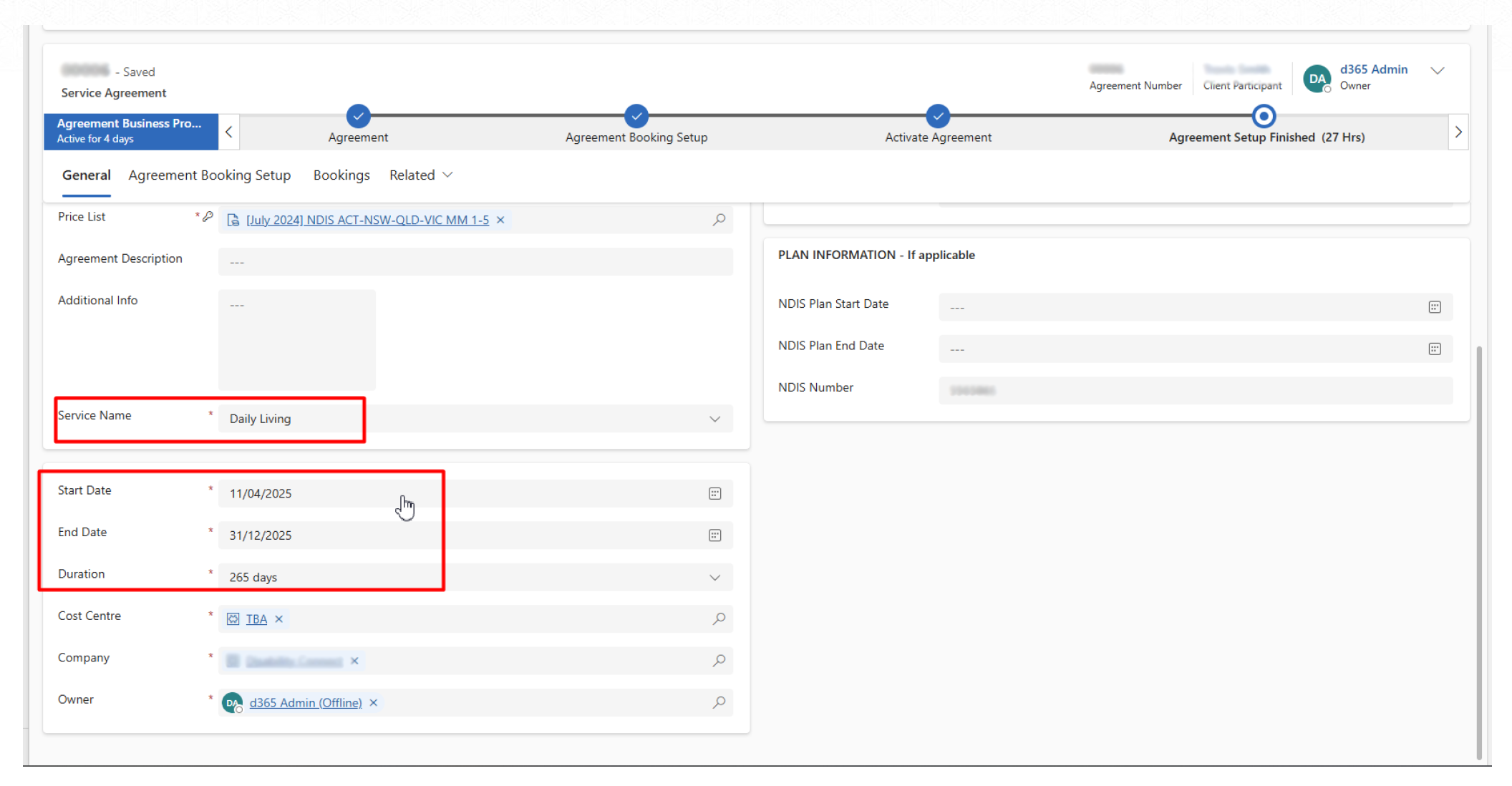1512x786 pixels.
Task: Clear the d365 Admin owner entry
Action: click(373, 703)
